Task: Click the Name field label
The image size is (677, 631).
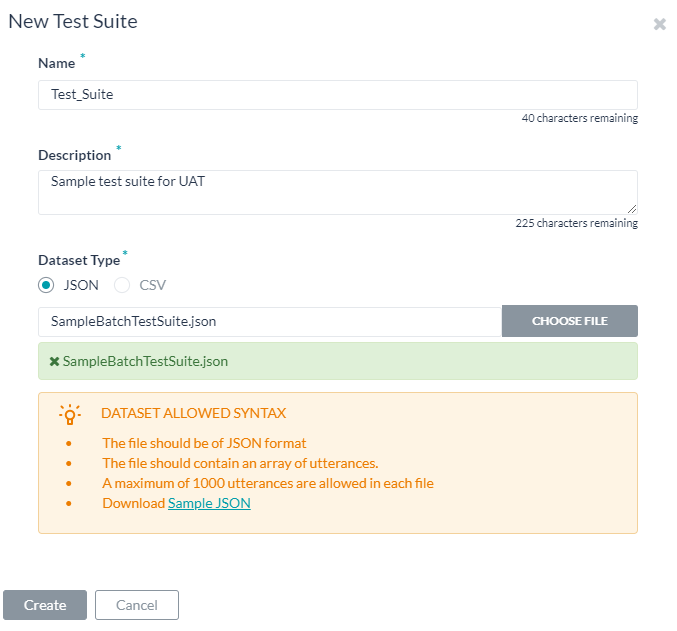Action: pos(57,63)
